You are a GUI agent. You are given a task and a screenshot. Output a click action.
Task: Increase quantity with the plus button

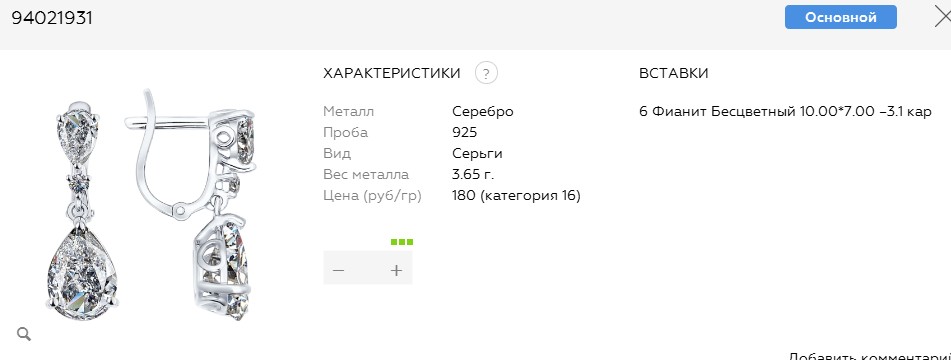tap(397, 270)
